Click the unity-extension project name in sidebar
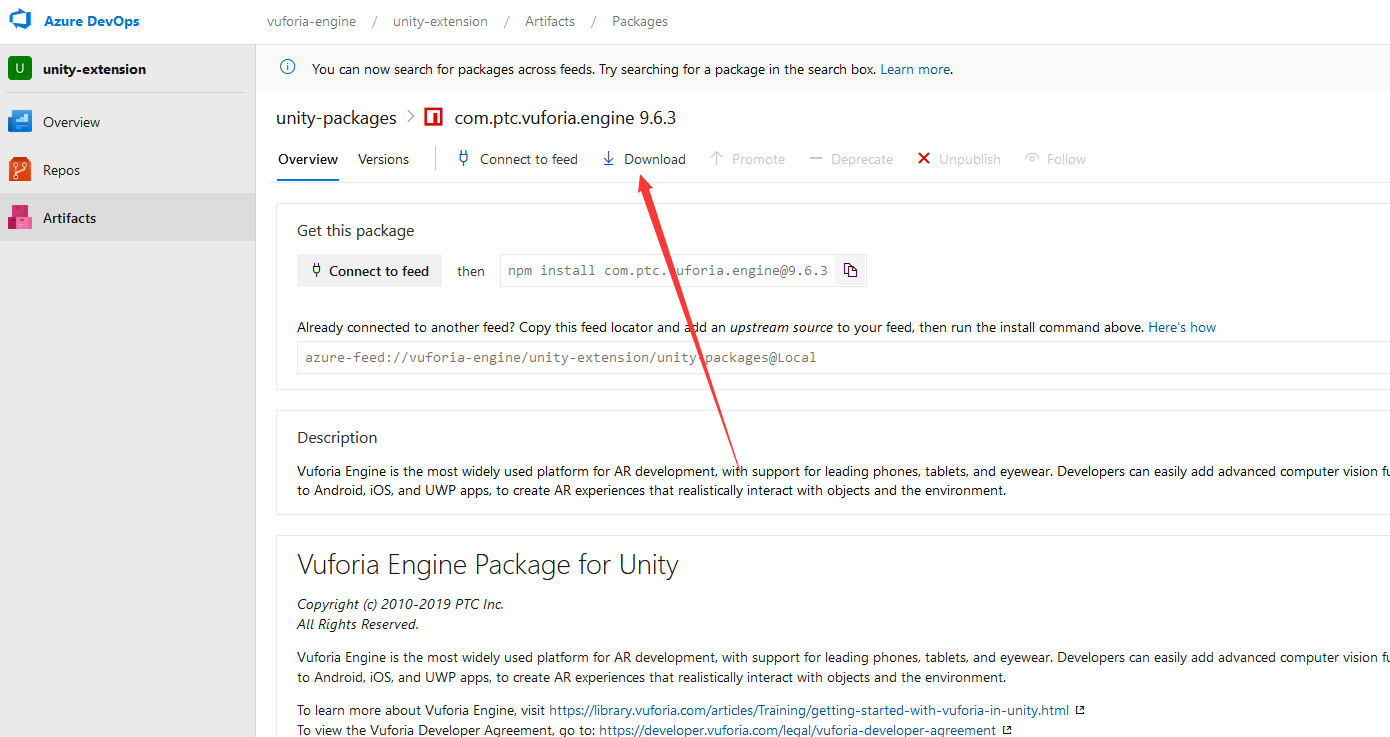Screen dimensions: 1390x737 (94, 69)
